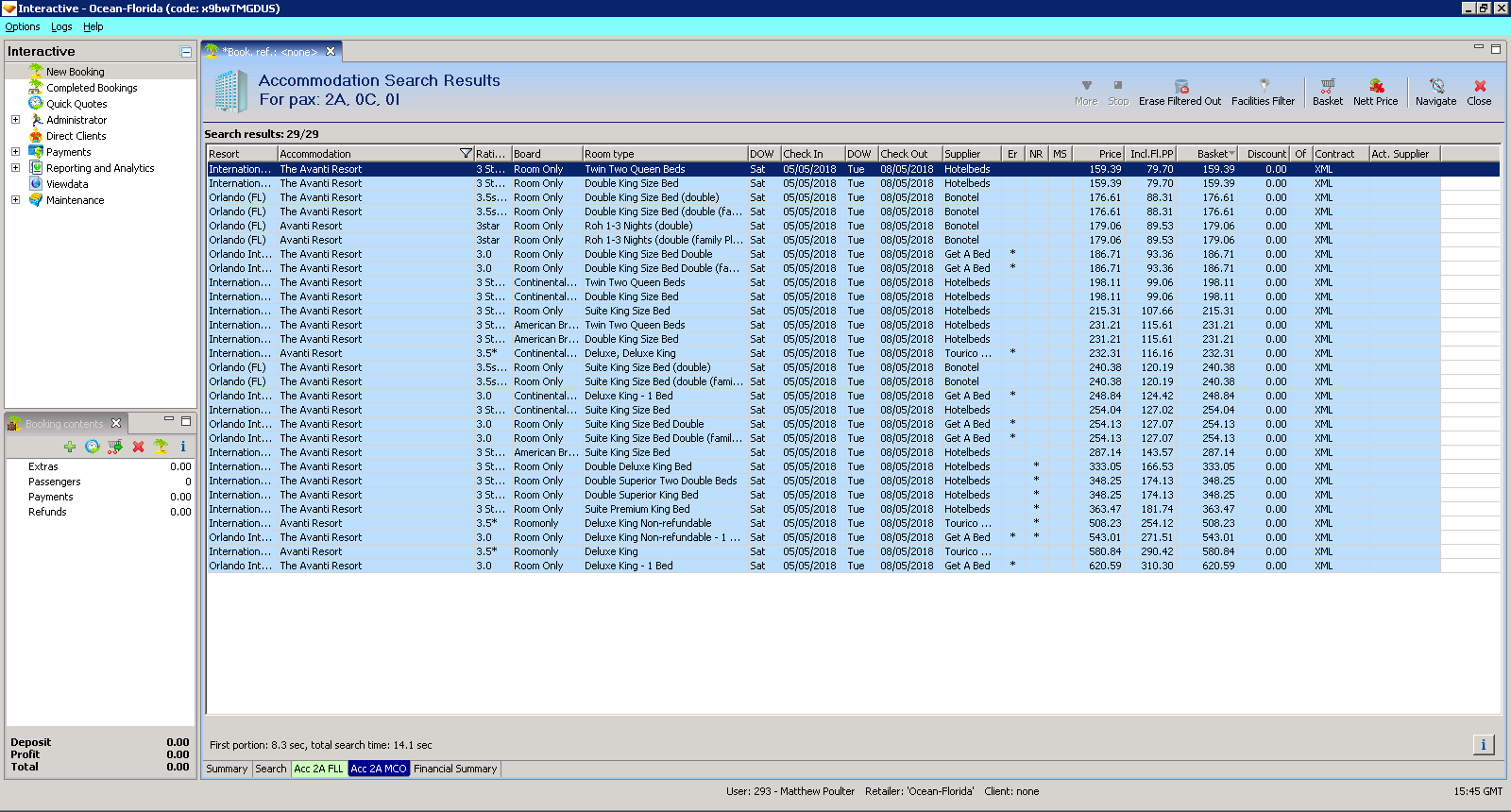Viewport: 1511px width, 812px height.
Task: Click the Navigate compass icon
Action: [x=1436, y=86]
